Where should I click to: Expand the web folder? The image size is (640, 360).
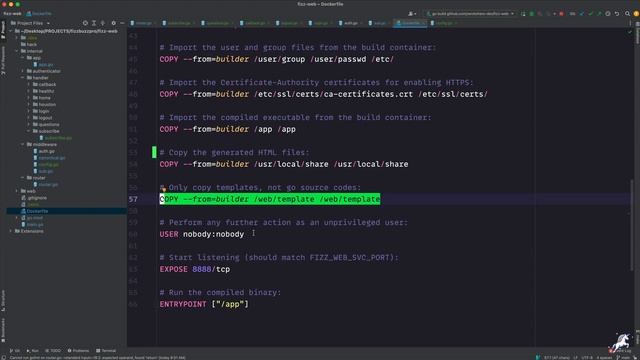tap(17, 191)
